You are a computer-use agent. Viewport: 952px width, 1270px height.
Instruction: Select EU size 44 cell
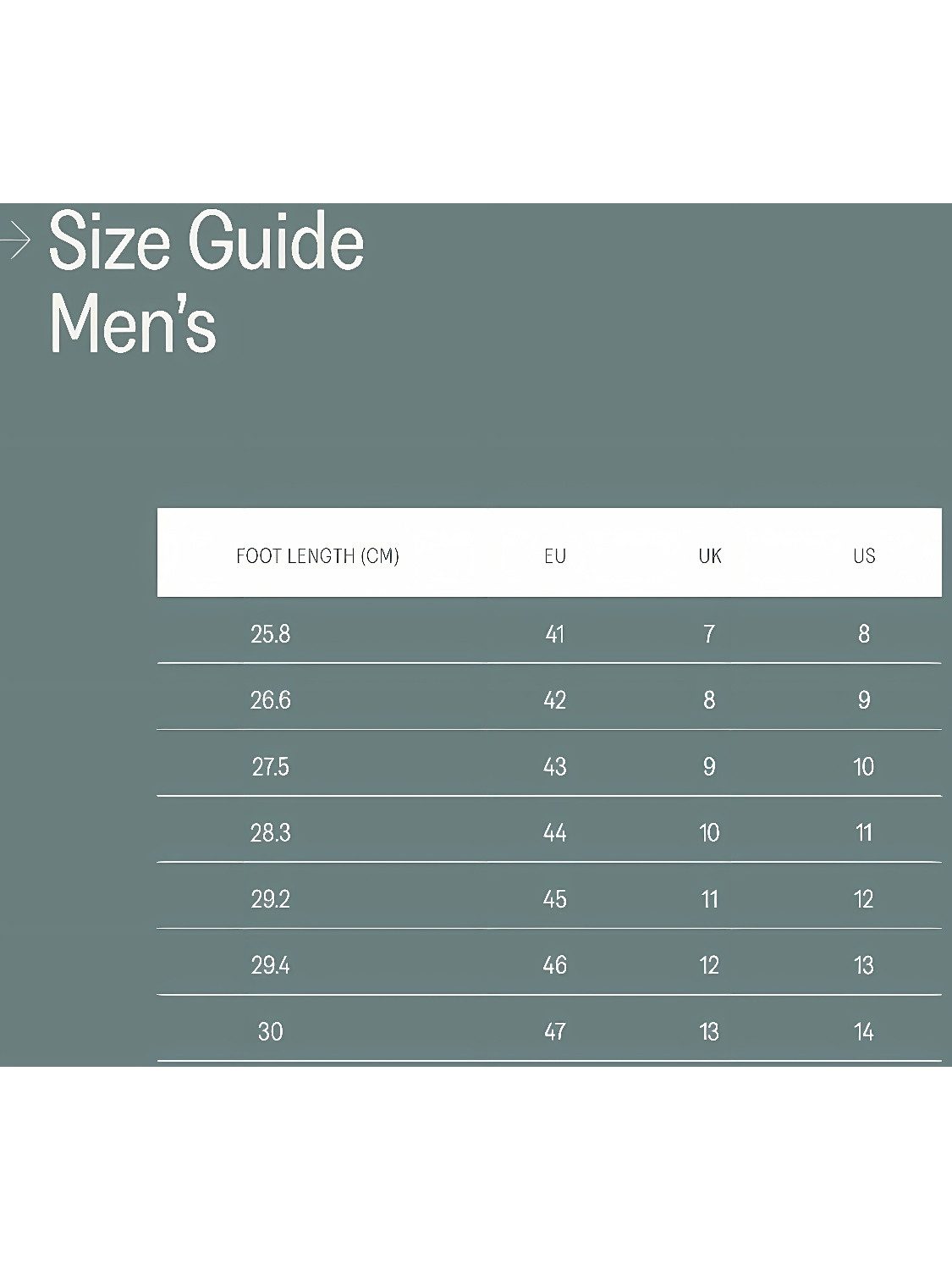tap(554, 833)
